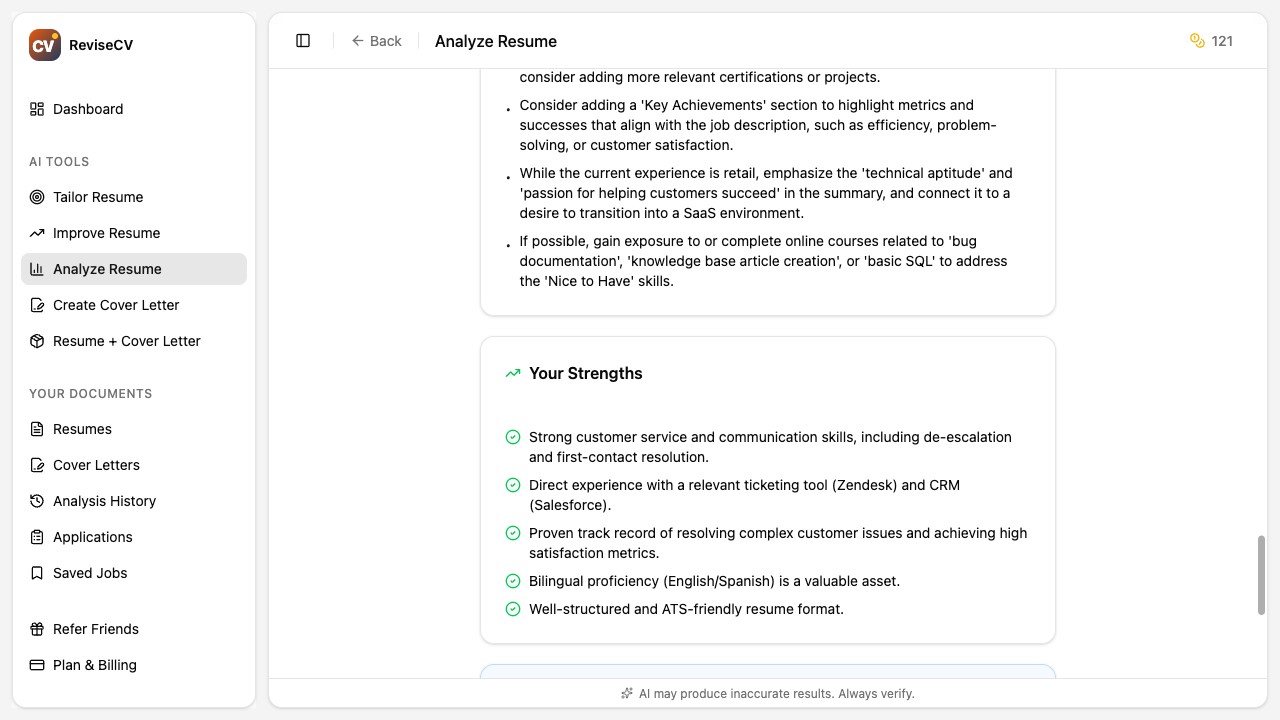Select the Tailor Resume target icon
Viewport: 1280px width, 720px height.
(x=37, y=197)
